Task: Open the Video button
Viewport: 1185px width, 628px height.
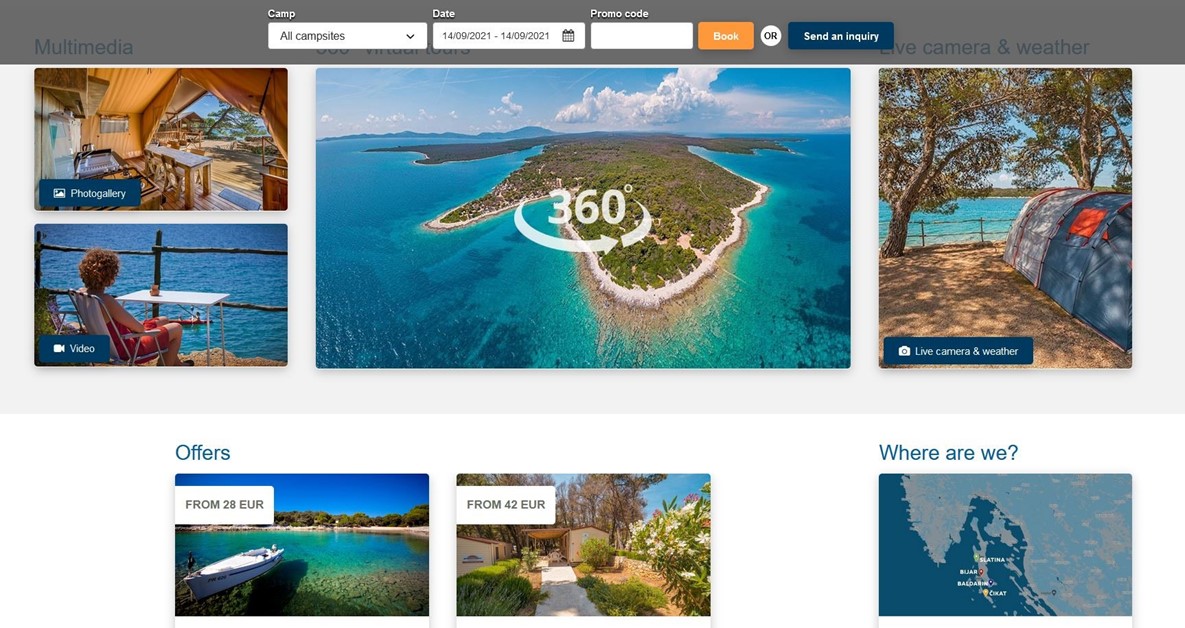Action: pos(74,348)
